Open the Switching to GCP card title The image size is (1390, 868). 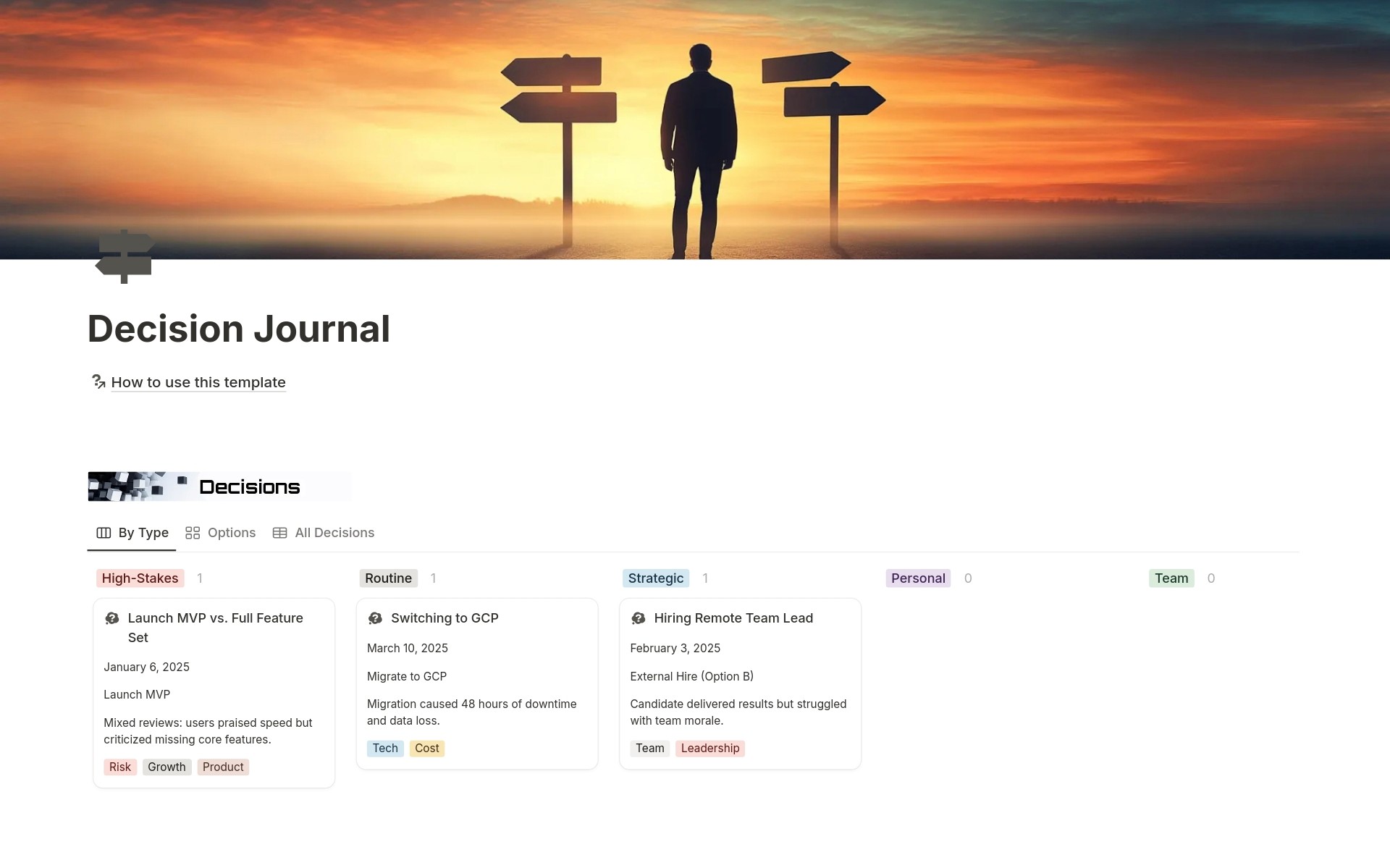pos(445,618)
